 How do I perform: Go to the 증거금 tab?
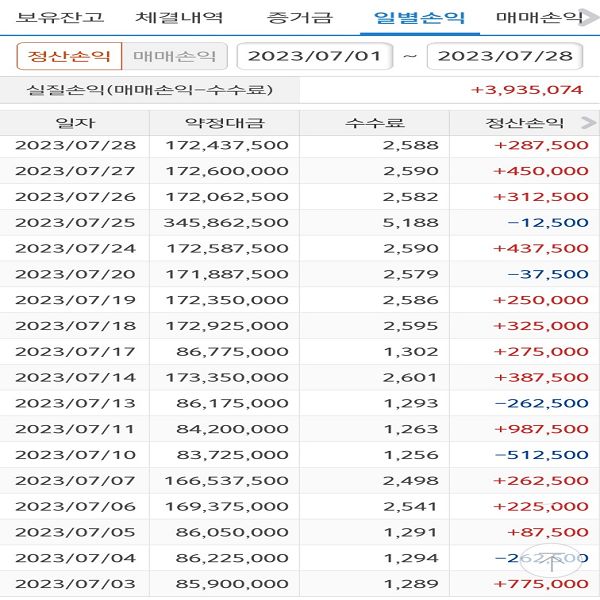point(300,17)
